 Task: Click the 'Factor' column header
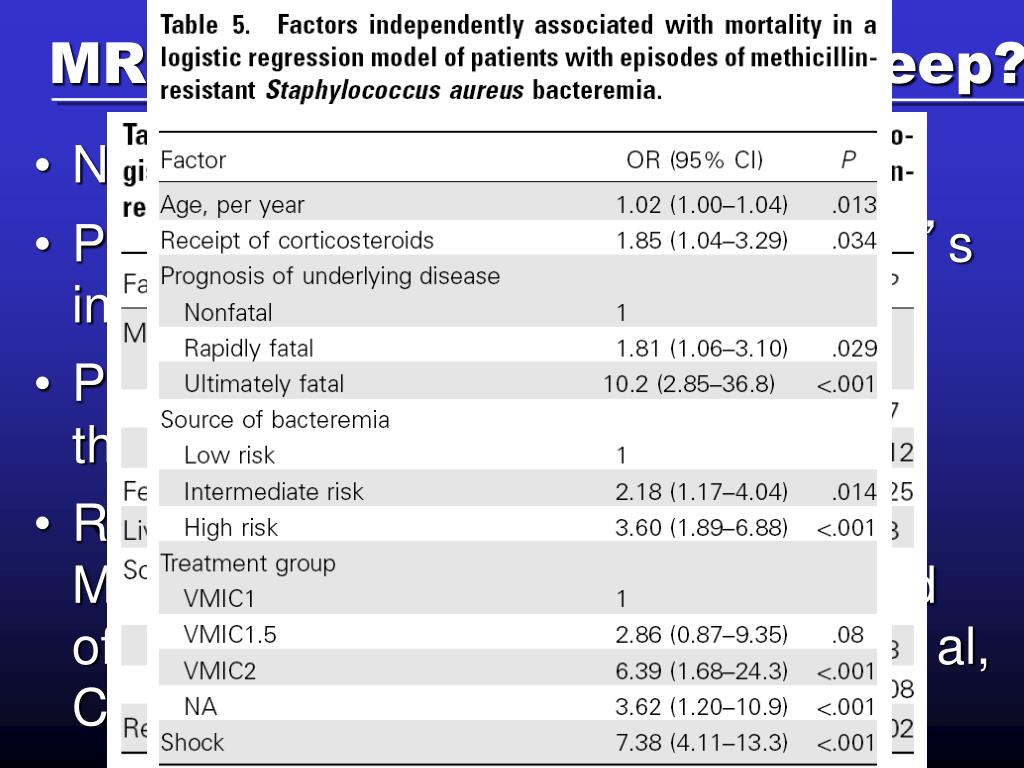(193, 160)
